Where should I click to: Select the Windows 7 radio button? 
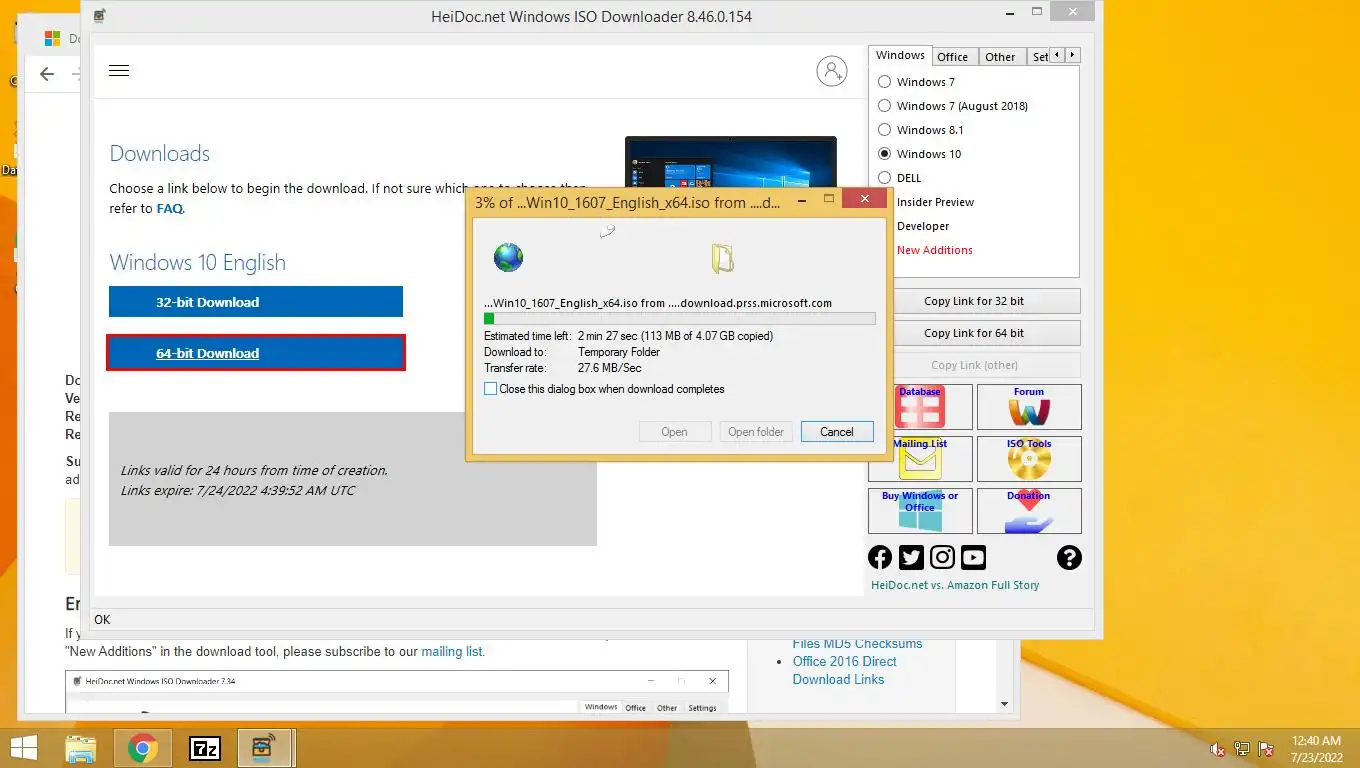(x=884, y=82)
